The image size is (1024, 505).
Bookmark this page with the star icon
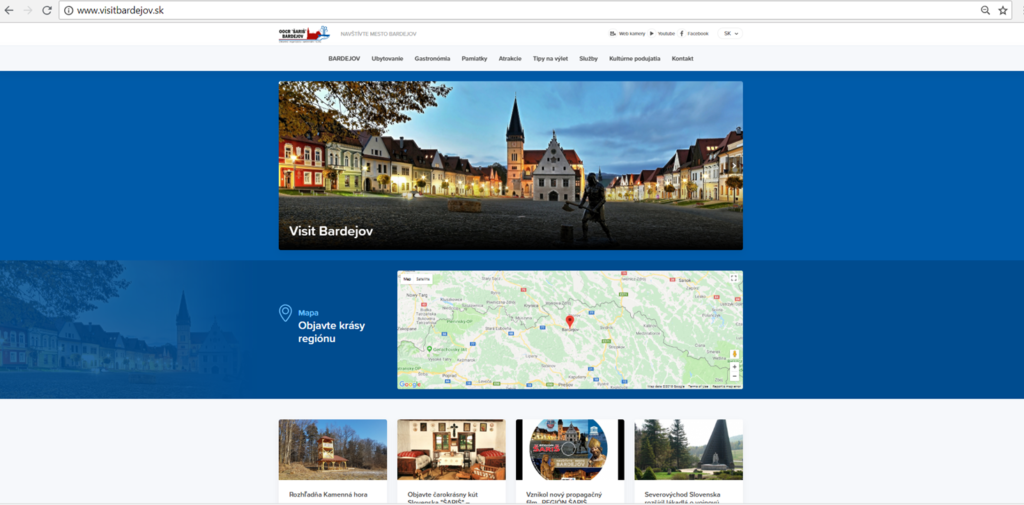pos(1003,10)
